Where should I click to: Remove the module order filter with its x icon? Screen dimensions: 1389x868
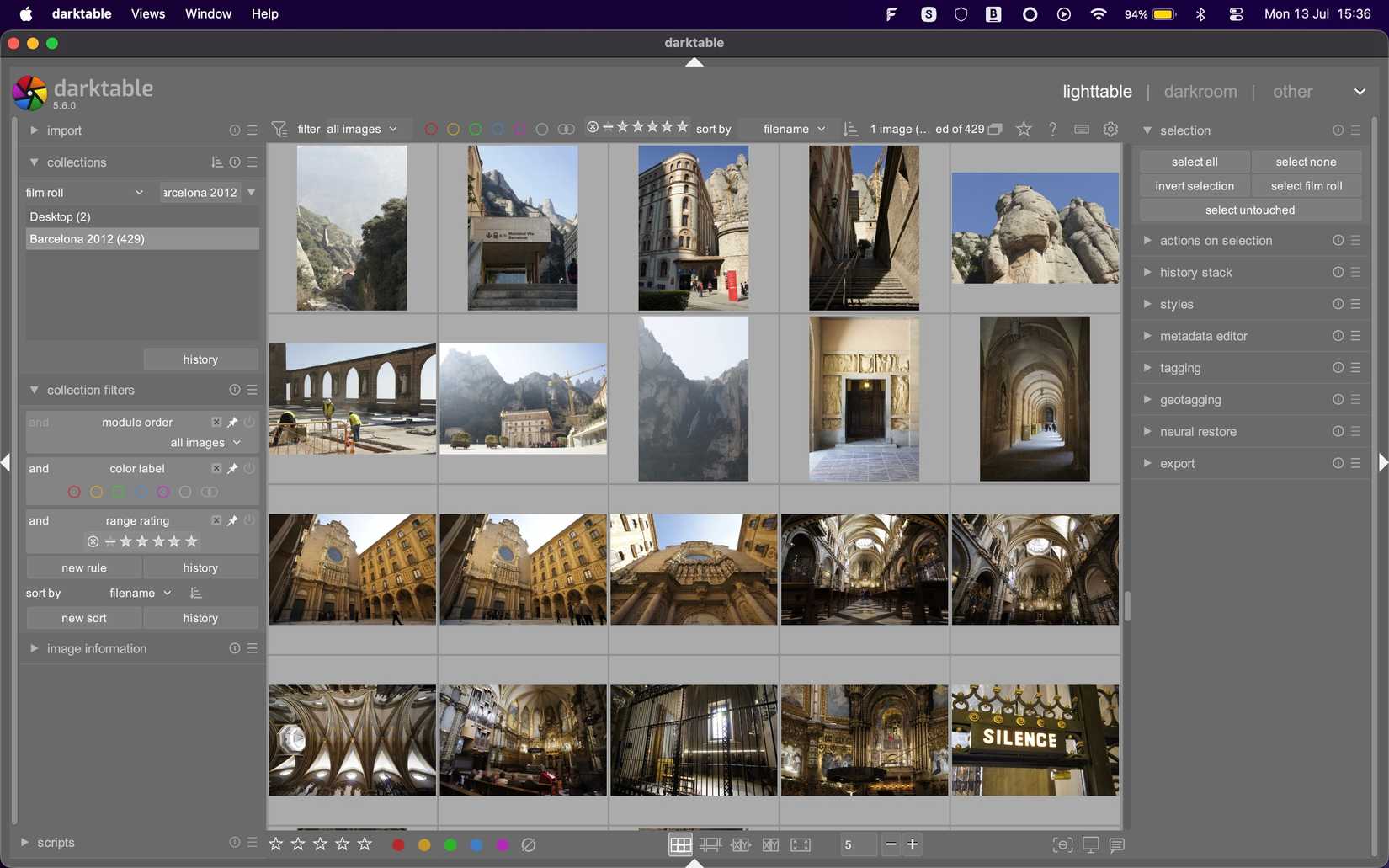coord(216,423)
